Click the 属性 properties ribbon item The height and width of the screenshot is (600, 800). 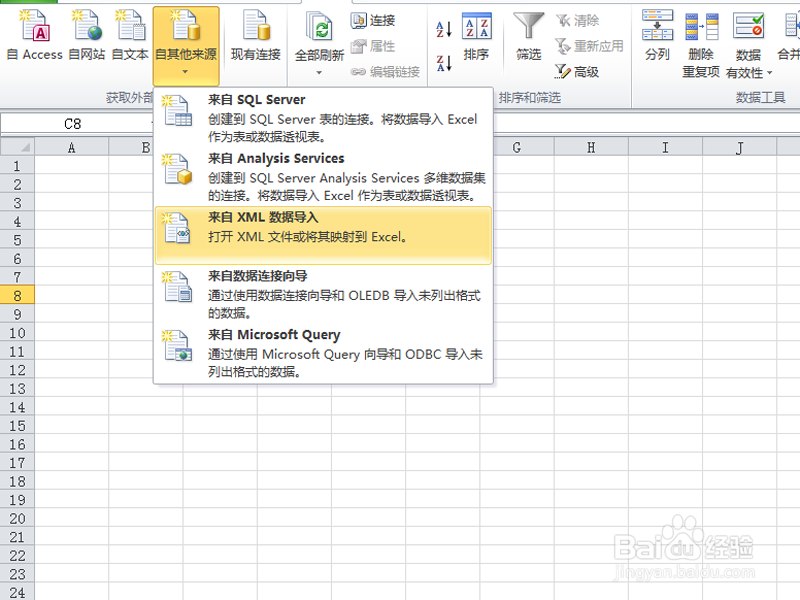pyautogui.click(x=373, y=46)
